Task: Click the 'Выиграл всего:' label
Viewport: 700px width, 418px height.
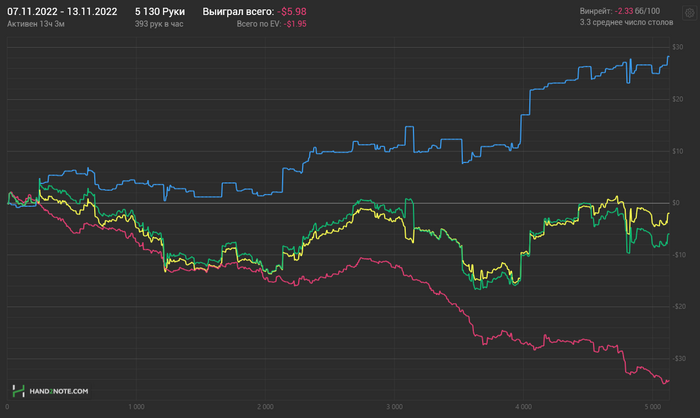Action: point(238,12)
